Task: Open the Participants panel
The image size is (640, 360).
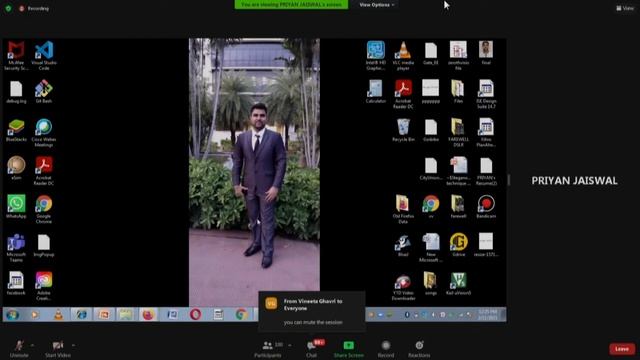Action: coord(268,349)
